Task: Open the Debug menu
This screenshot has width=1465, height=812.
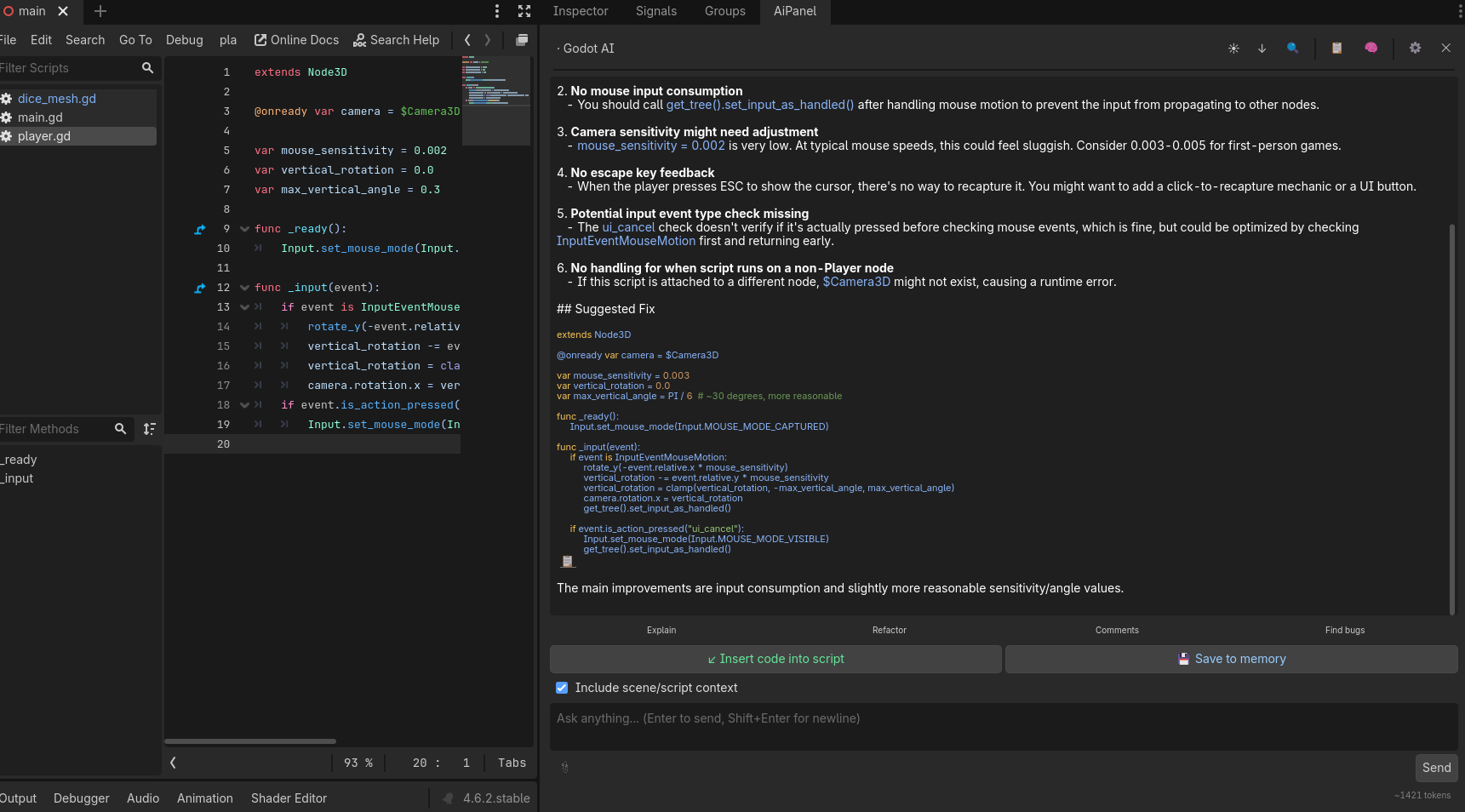Action: pos(184,40)
